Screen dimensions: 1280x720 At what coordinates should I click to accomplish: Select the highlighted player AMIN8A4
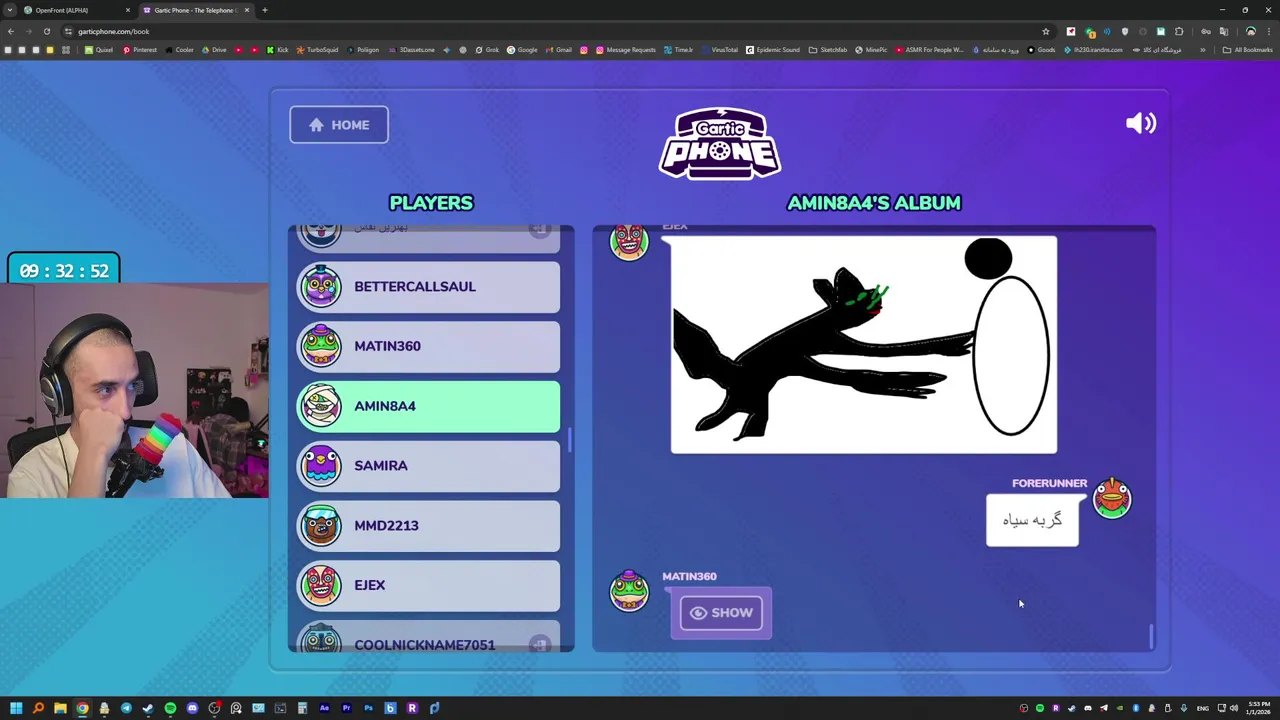pyautogui.click(x=429, y=406)
